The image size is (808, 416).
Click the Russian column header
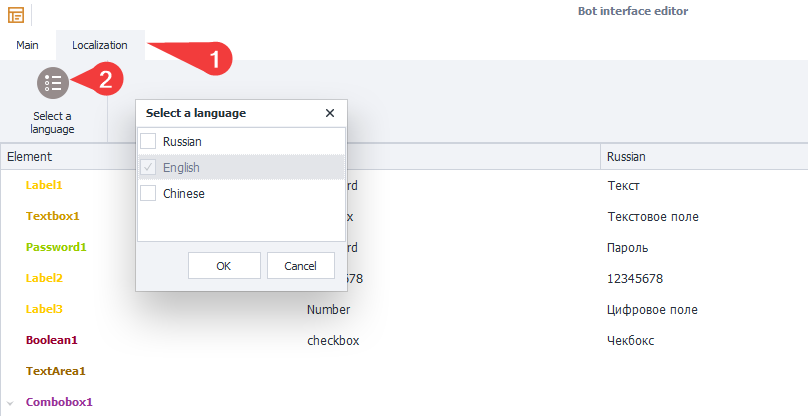tap(627, 157)
